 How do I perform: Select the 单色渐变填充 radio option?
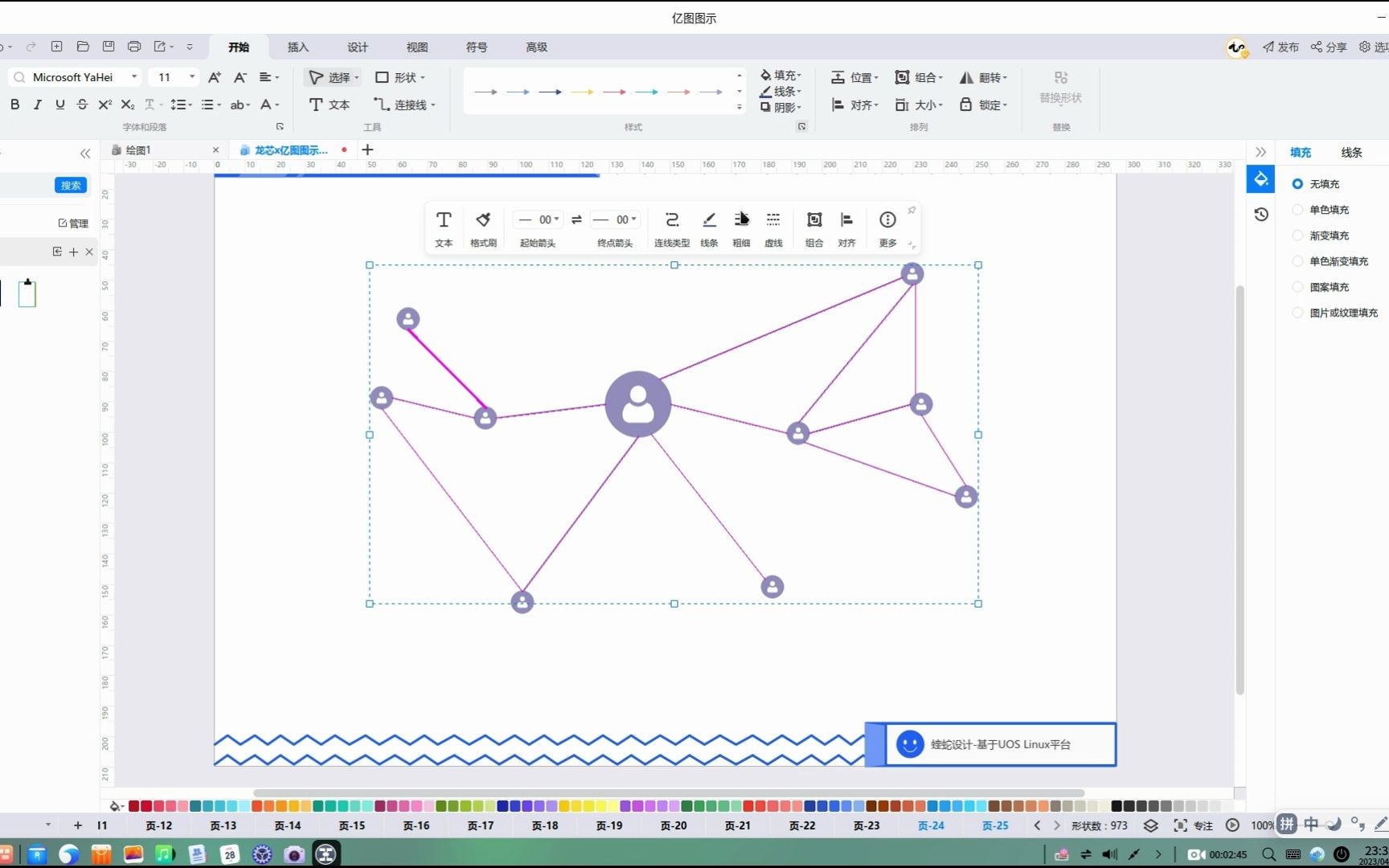1297,261
